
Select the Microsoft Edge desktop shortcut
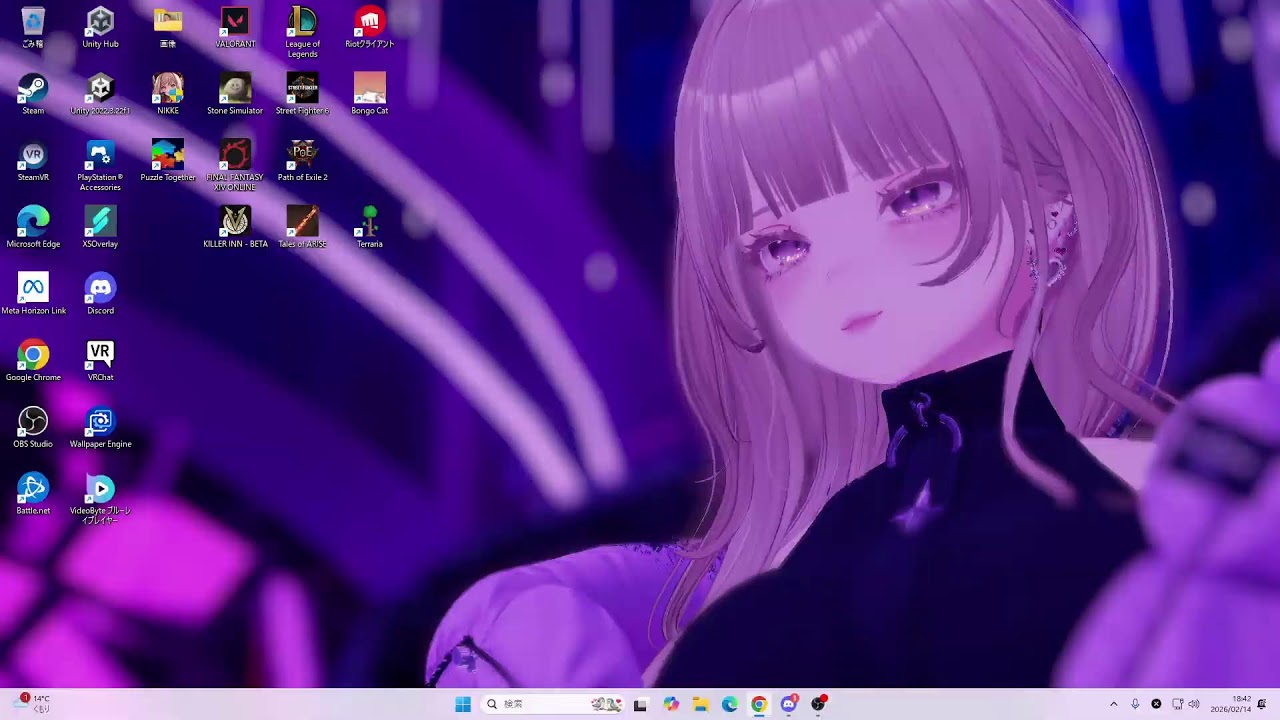coord(33,228)
